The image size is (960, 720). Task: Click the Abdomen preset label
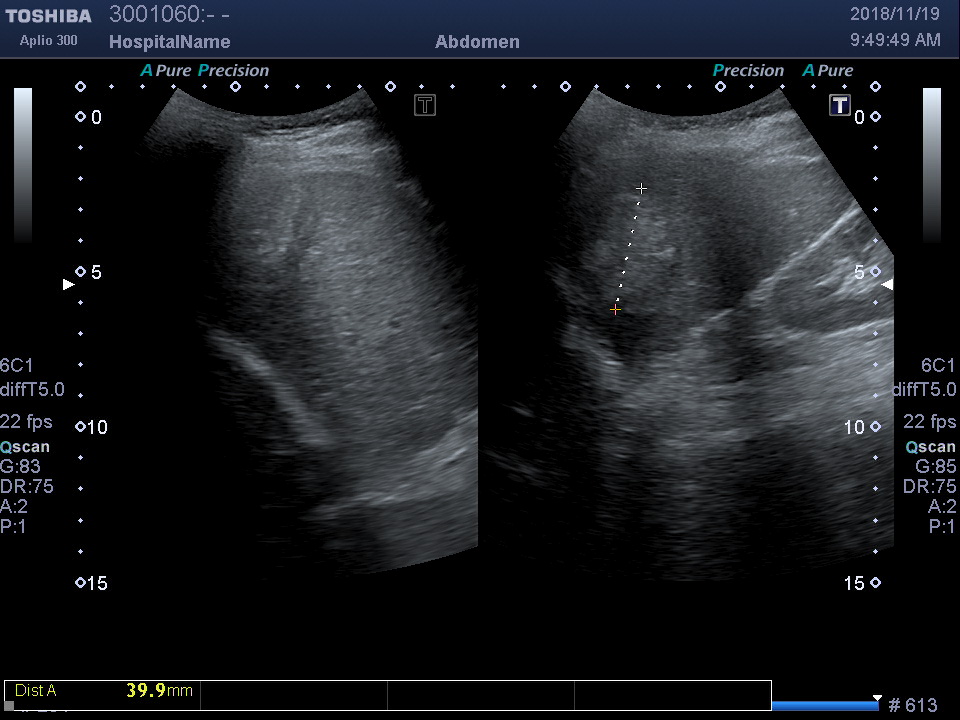478,42
